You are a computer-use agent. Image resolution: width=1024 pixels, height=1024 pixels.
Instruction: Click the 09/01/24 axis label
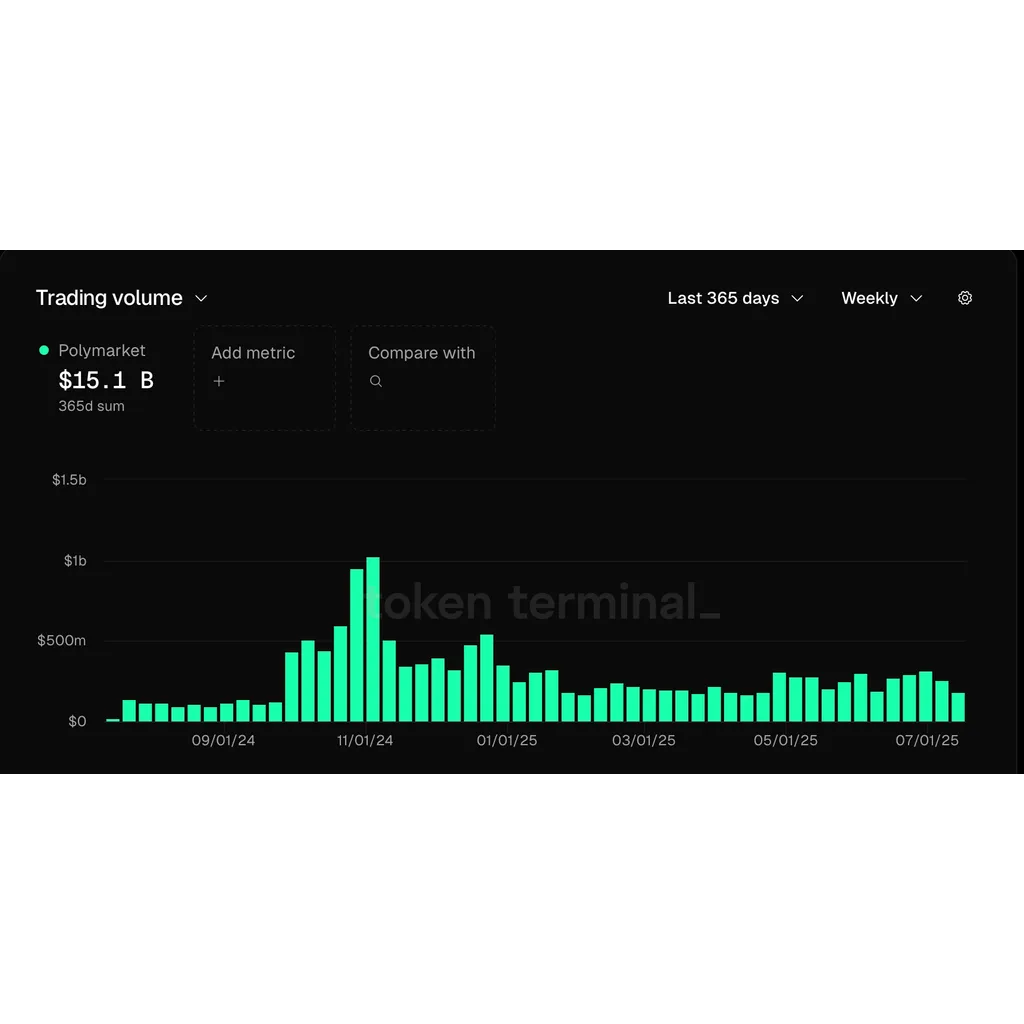pyautogui.click(x=223, y=741)
